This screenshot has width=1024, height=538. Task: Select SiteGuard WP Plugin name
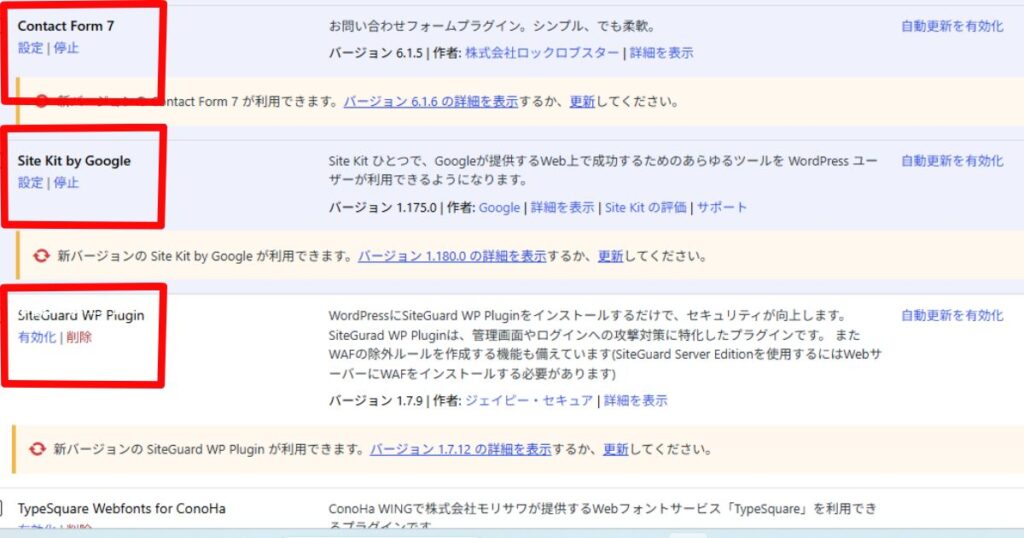(x=81, y=315)
